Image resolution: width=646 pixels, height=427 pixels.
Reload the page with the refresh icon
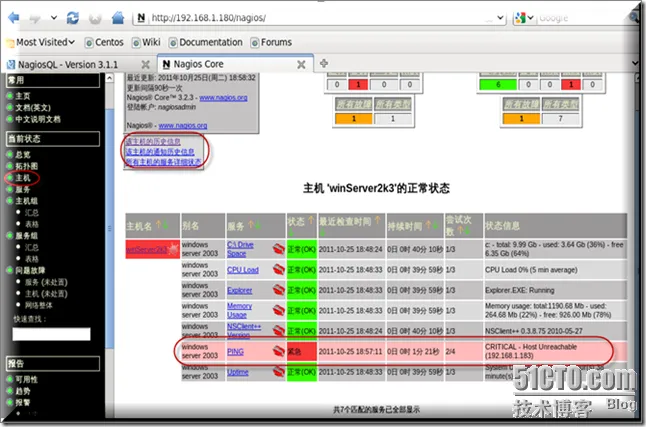click(x=73, y=18)
